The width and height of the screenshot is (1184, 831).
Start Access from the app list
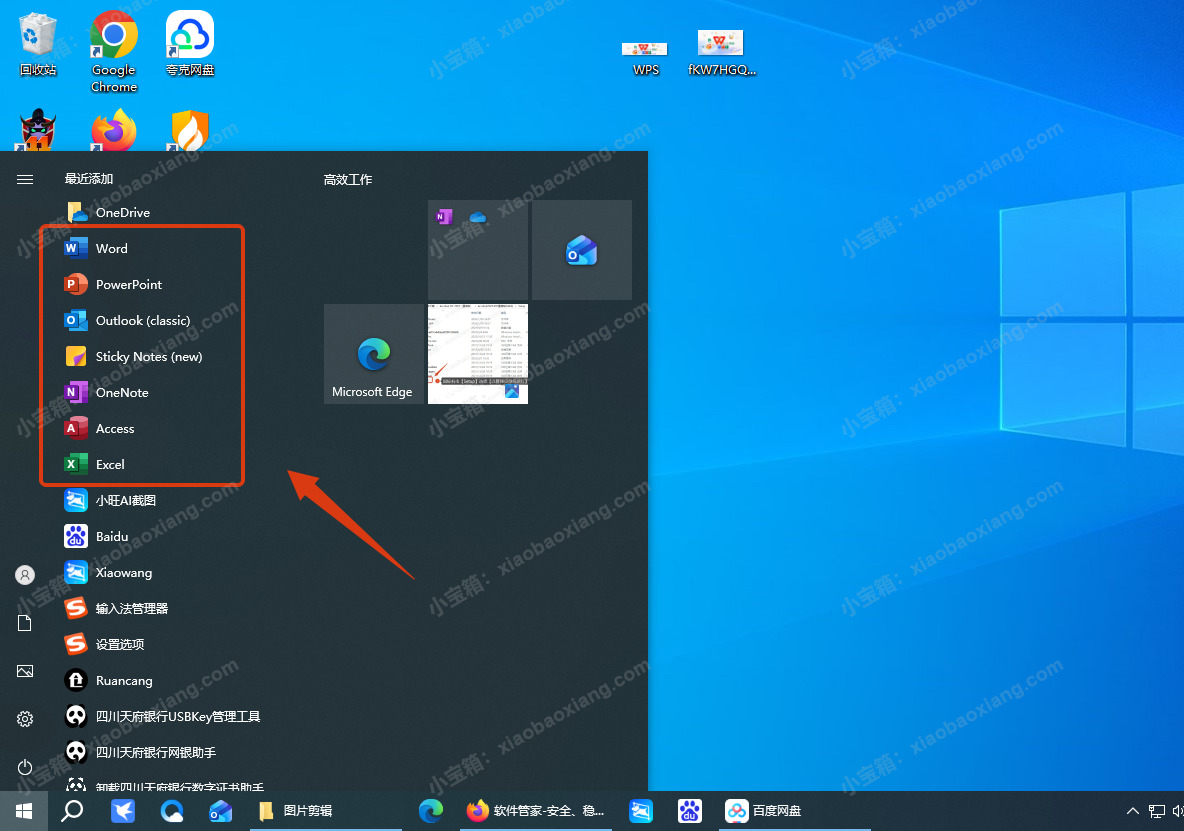114,428
